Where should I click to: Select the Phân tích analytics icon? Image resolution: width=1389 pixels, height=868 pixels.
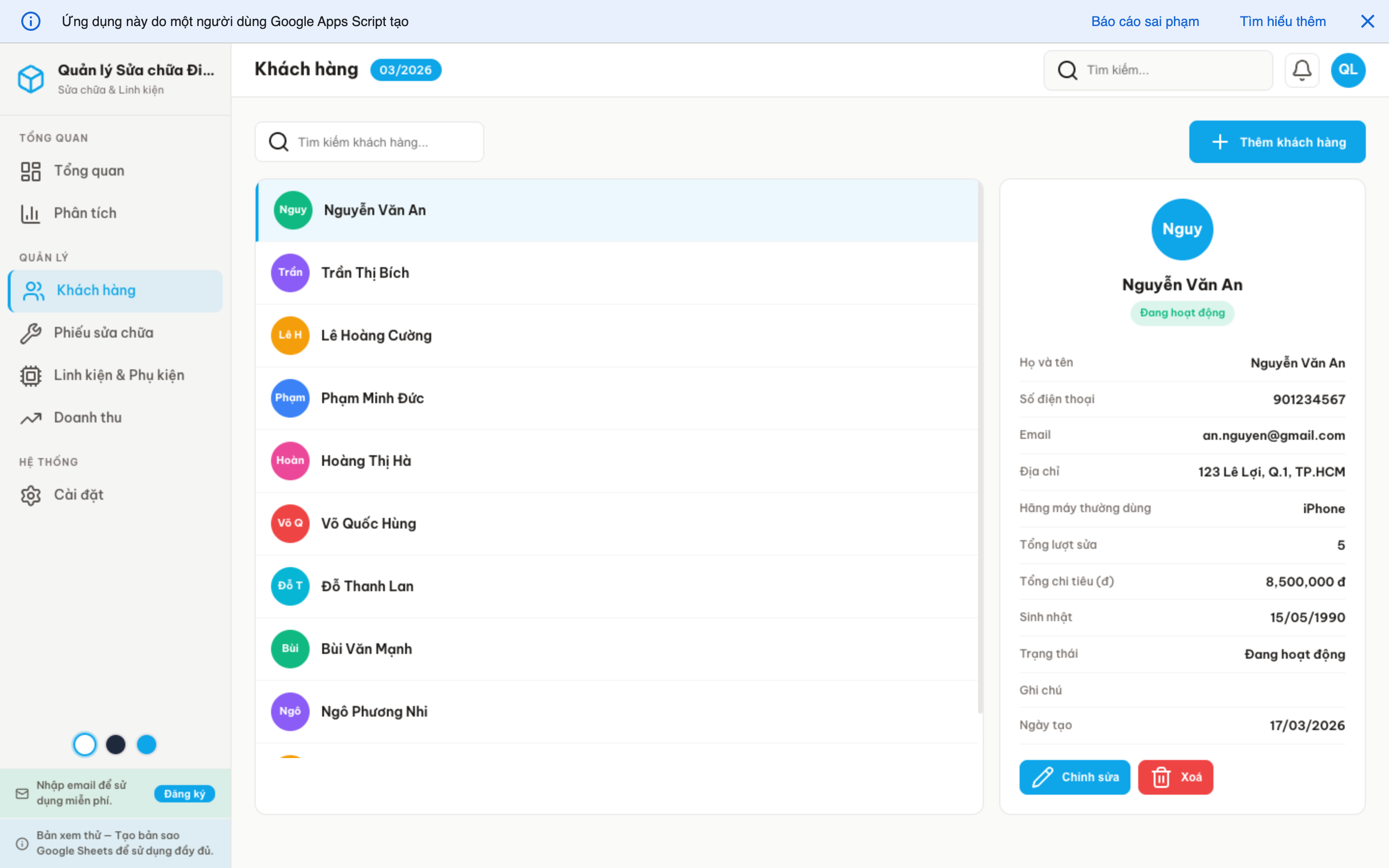[30, 213]
